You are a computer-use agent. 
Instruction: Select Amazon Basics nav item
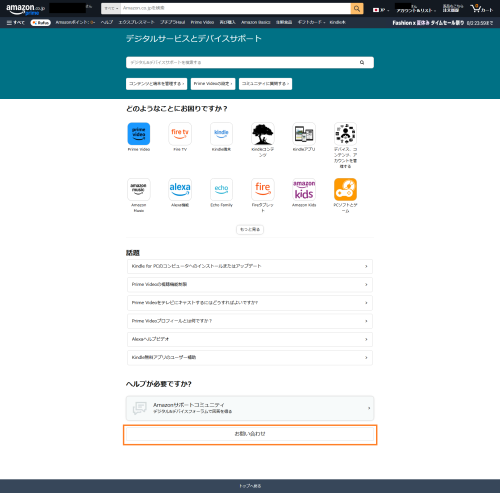click(x=256, y=22)
